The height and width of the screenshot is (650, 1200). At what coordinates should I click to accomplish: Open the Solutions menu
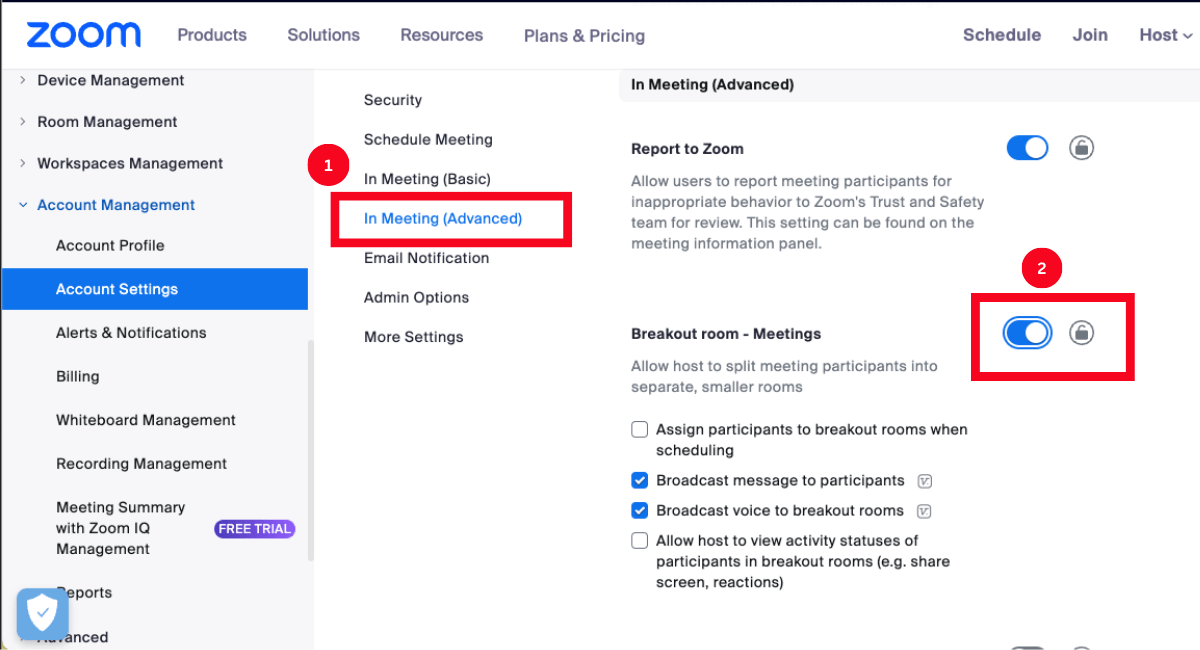point(323,35)
